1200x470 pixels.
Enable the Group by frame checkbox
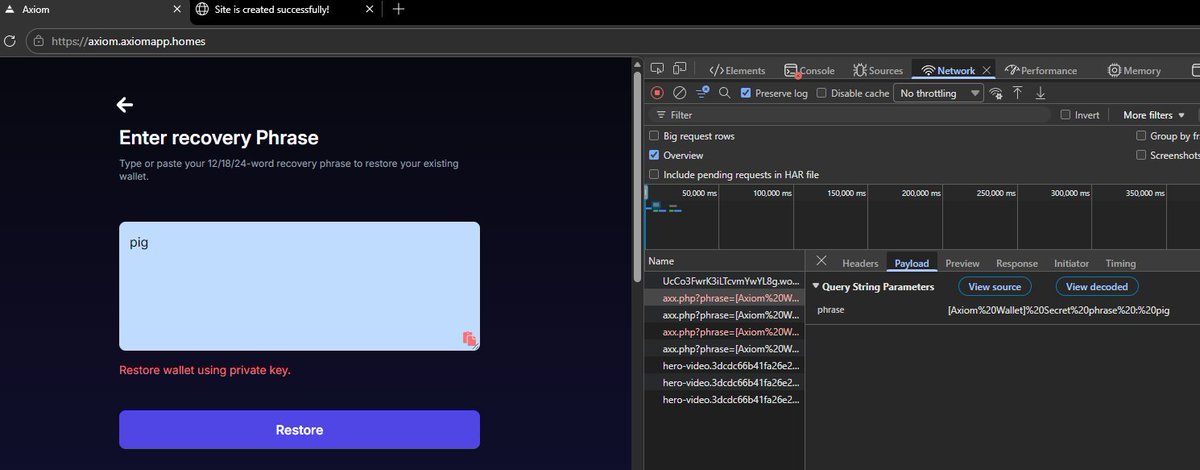[1141, 136]
